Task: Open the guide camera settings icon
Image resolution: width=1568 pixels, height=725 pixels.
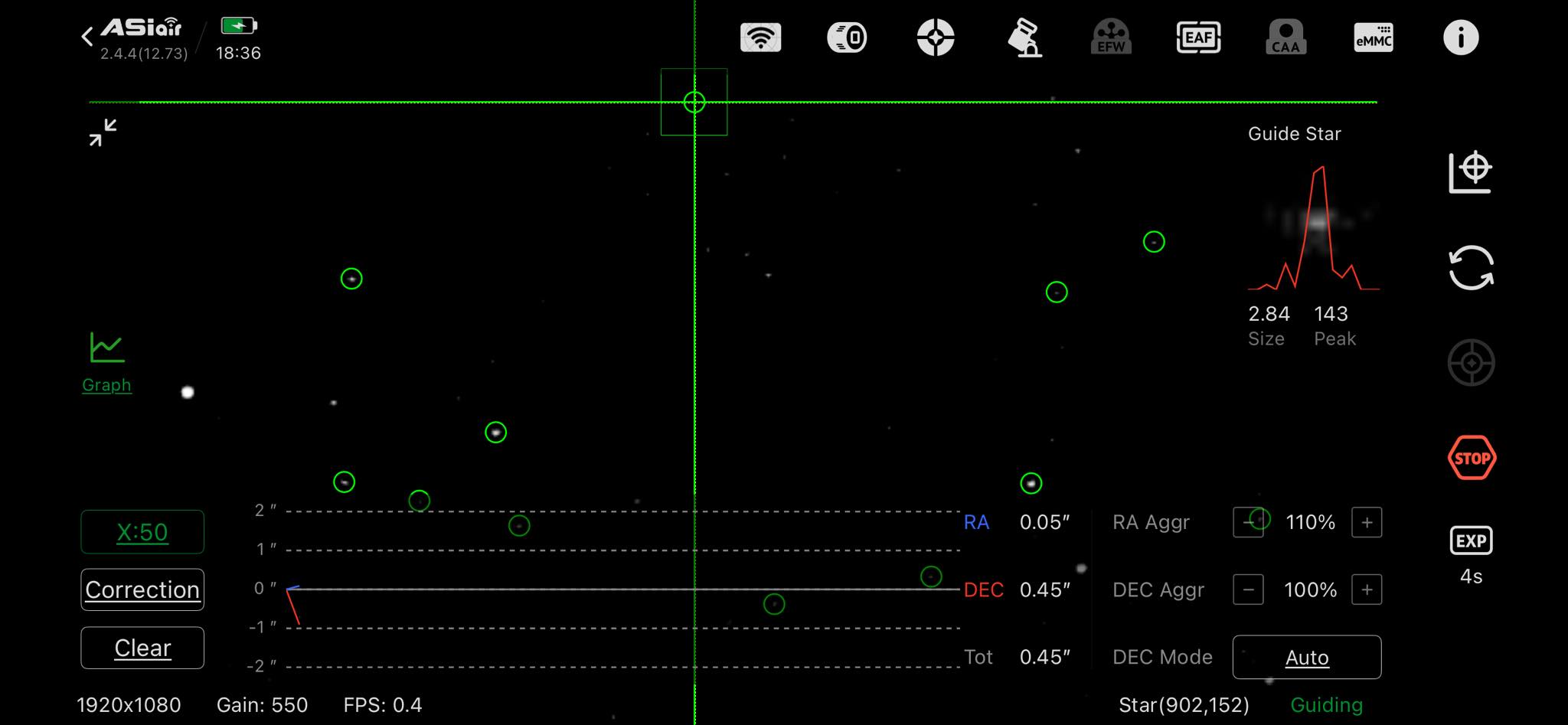Action: point(935,38)
